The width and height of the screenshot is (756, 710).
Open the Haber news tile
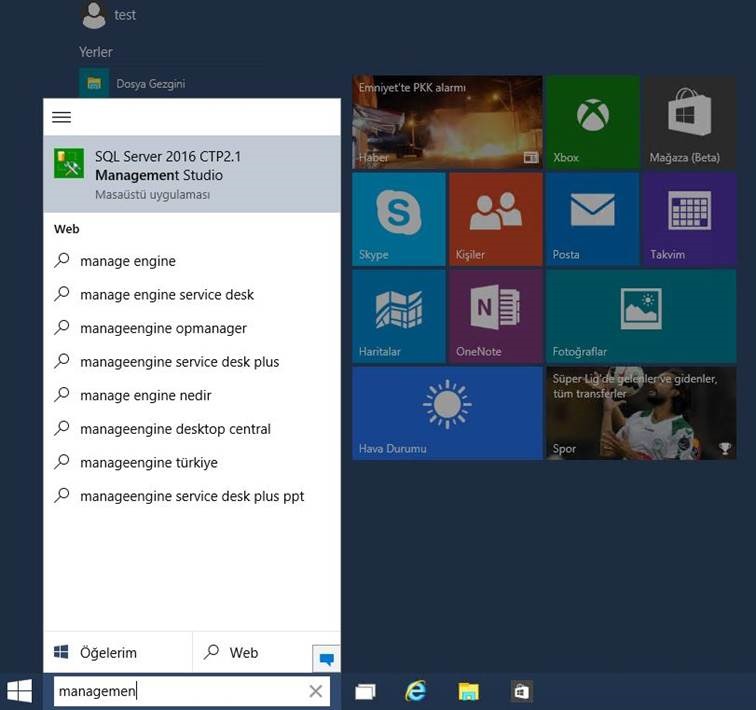(x=447, y=121)
